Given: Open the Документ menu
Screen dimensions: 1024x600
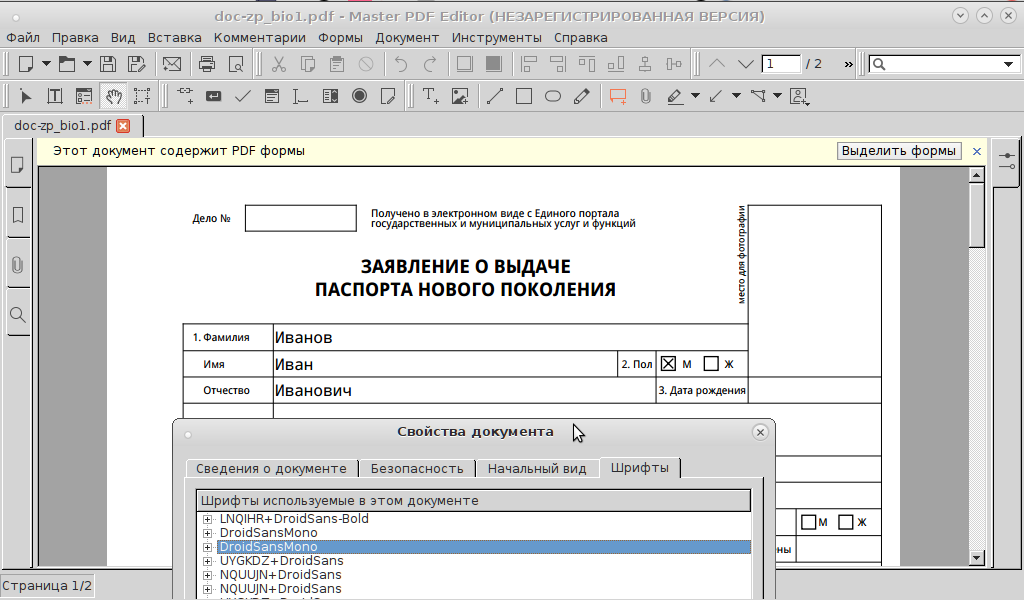Looking at the screenshot, I should point(407,37).
